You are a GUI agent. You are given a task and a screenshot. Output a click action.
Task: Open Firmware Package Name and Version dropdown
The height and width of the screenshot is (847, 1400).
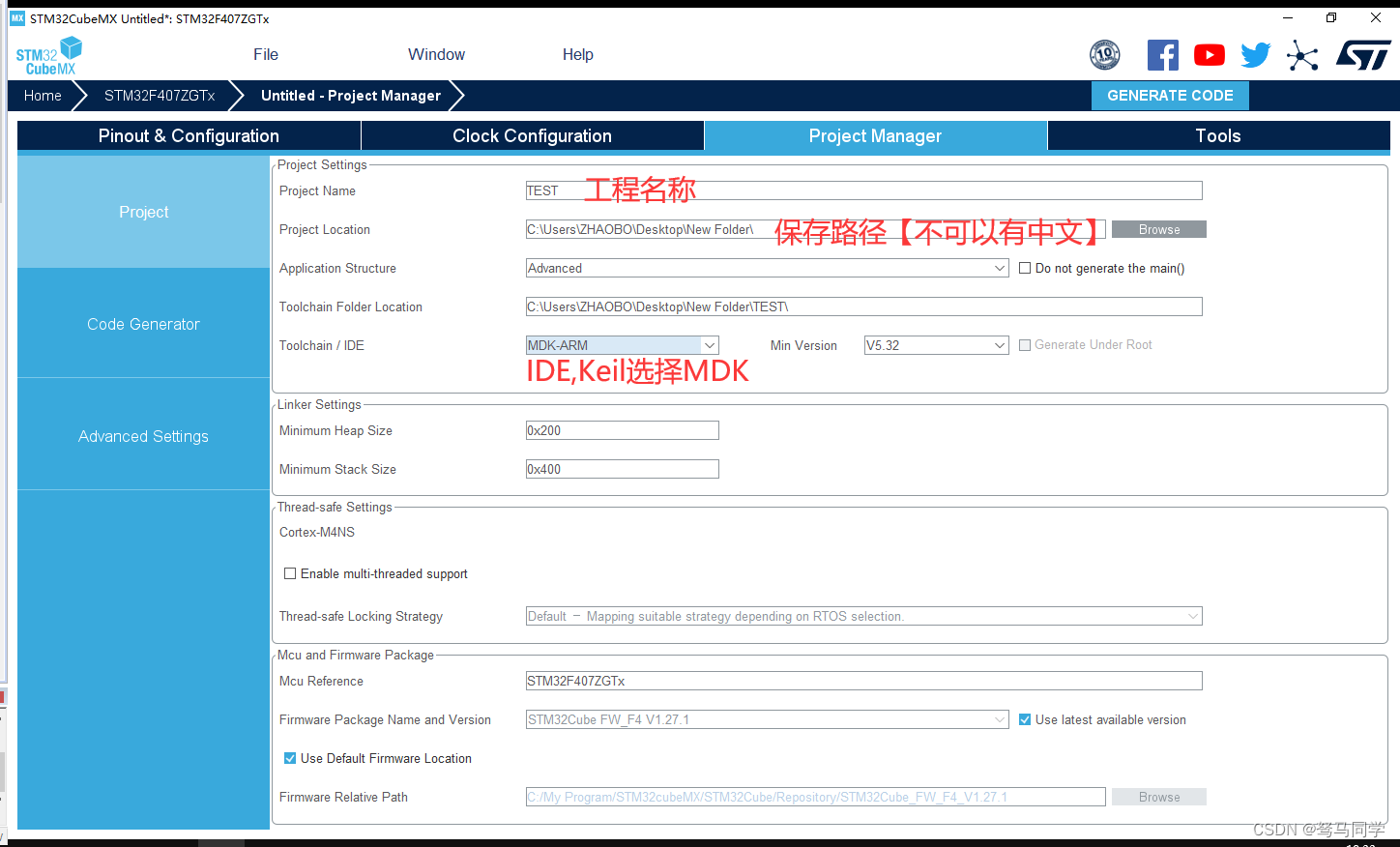tap(768, 719)
